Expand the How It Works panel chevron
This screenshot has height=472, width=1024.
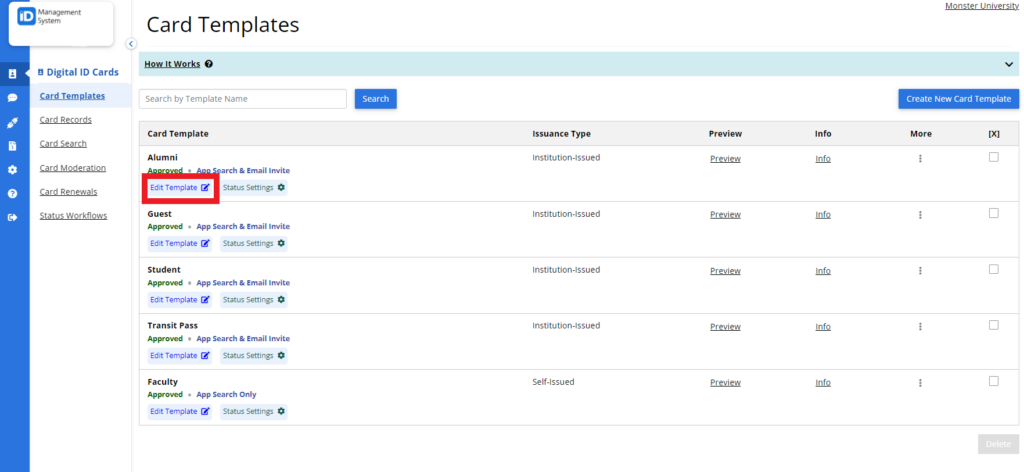(1010, 65)
